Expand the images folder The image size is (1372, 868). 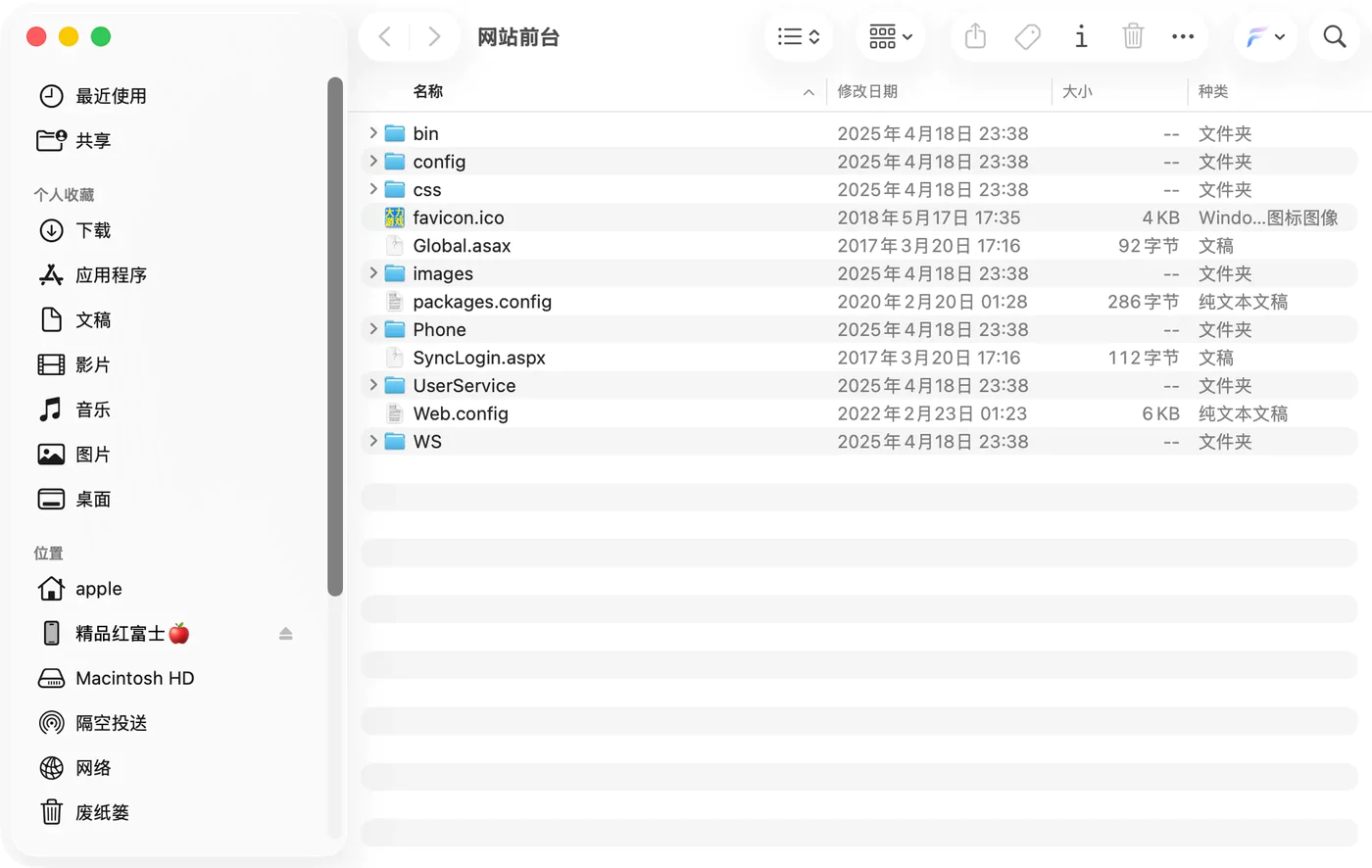point(373,273)
